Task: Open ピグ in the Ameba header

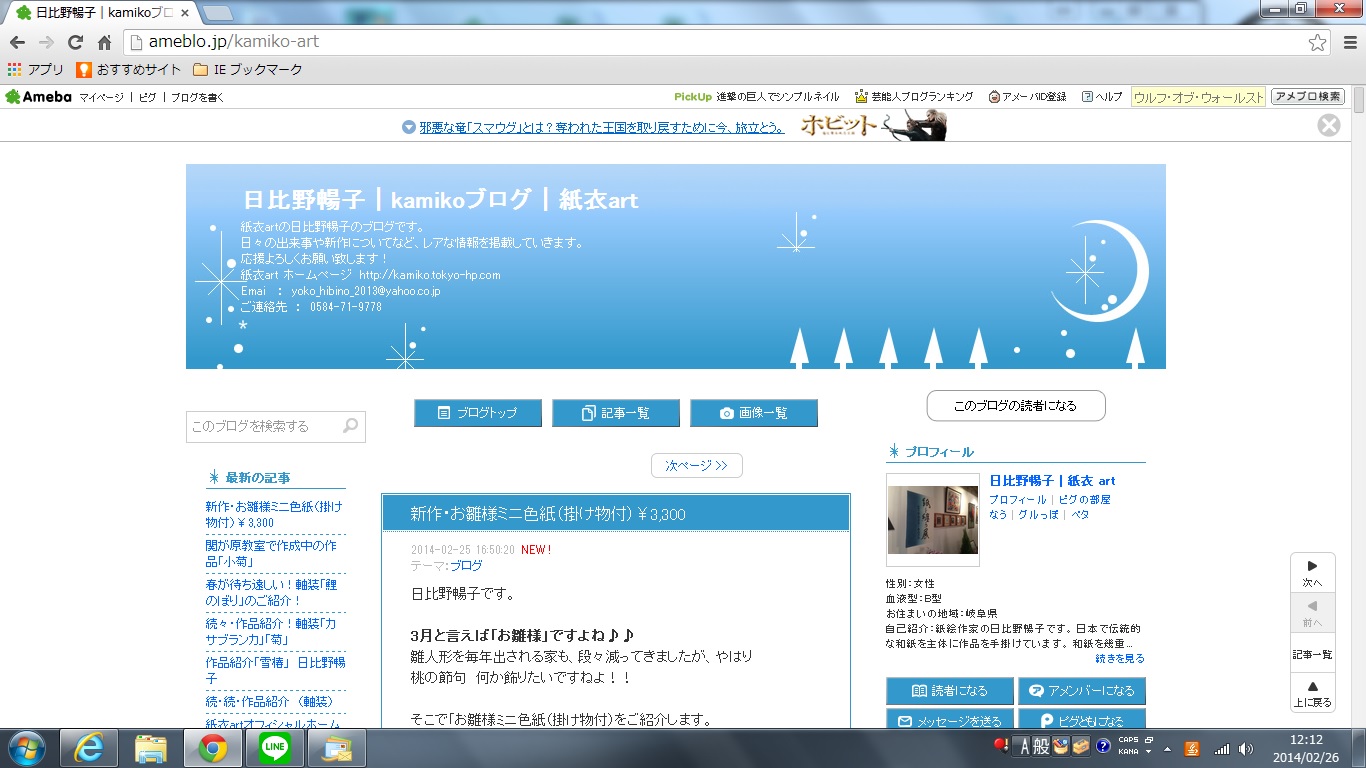Action: pos(147,97)
